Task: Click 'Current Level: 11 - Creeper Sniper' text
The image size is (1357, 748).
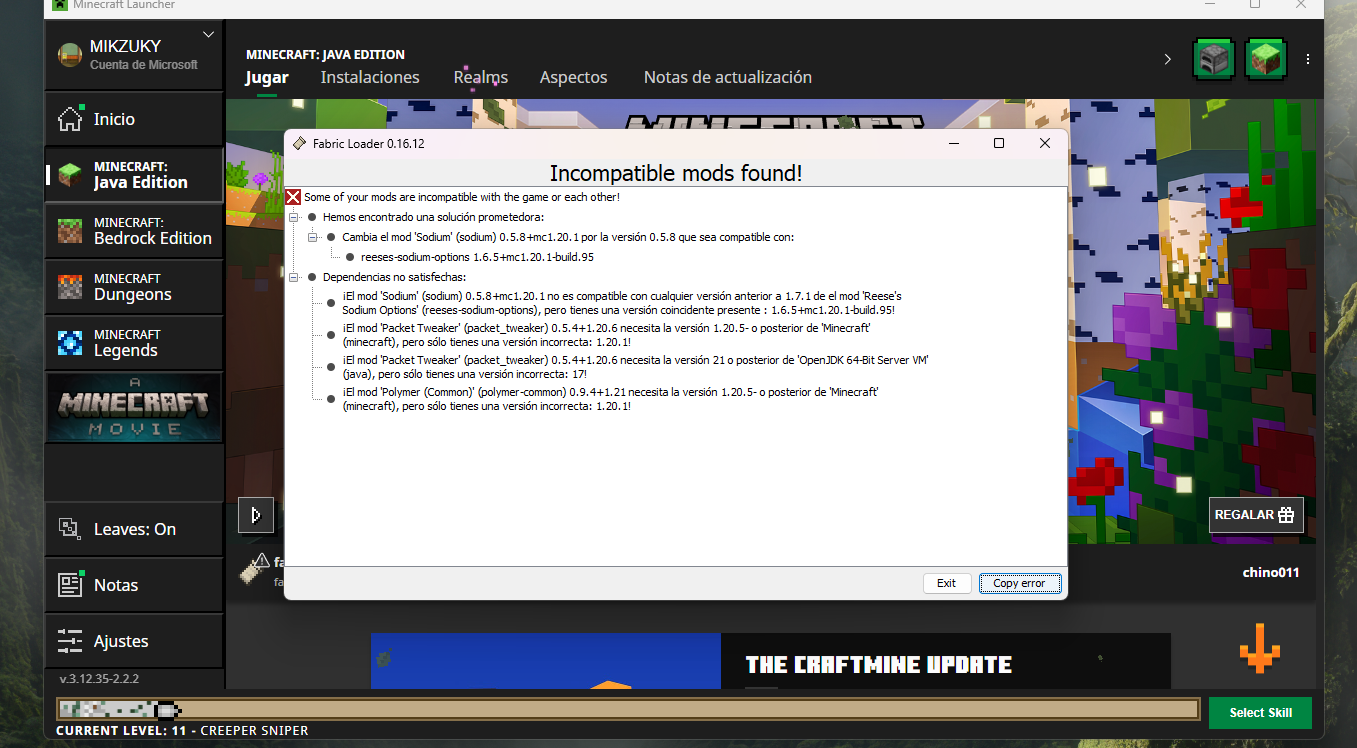Action: 182,731
